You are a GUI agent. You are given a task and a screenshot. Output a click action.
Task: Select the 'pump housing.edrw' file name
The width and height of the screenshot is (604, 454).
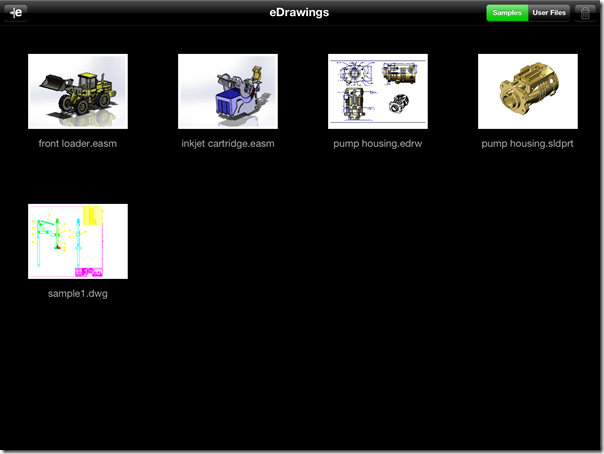pos(378,144)
